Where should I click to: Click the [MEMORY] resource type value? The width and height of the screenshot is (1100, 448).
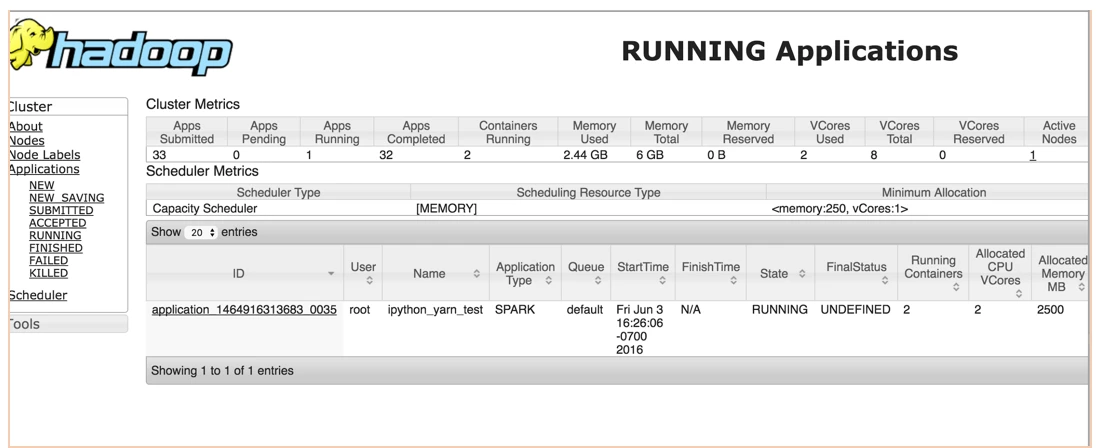click(447, 209)
